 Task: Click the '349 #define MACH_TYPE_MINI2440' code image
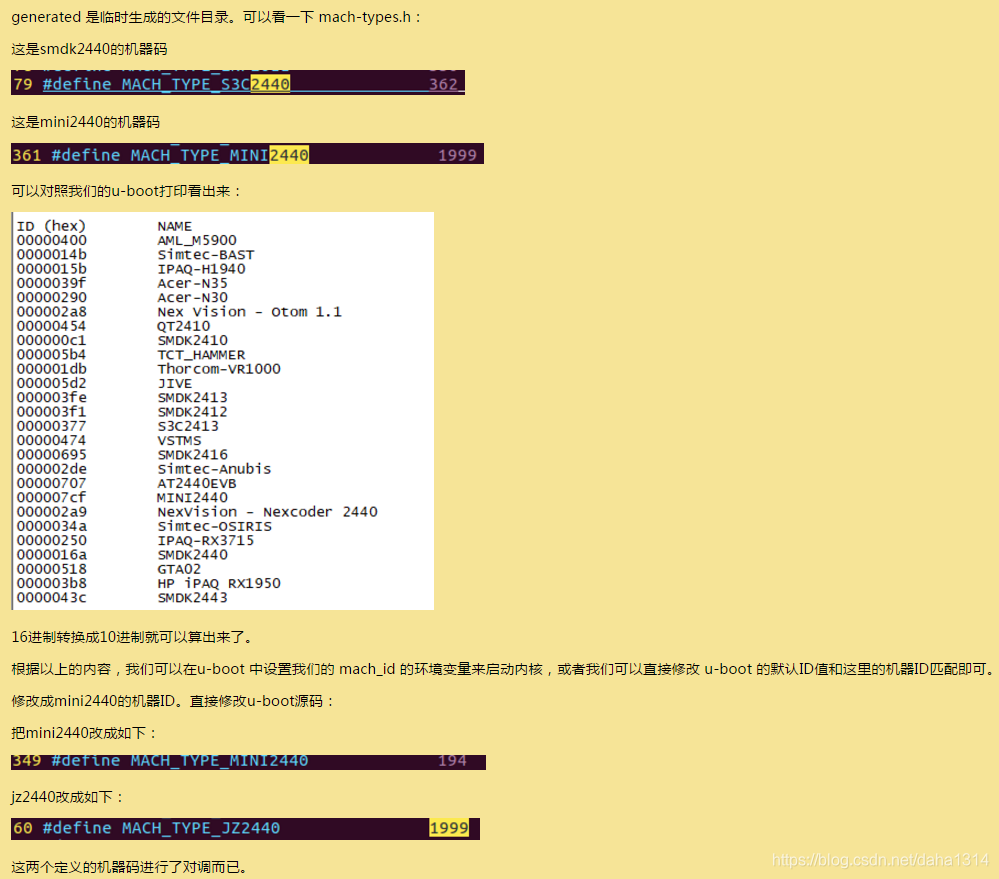click(x=248, y=762)
